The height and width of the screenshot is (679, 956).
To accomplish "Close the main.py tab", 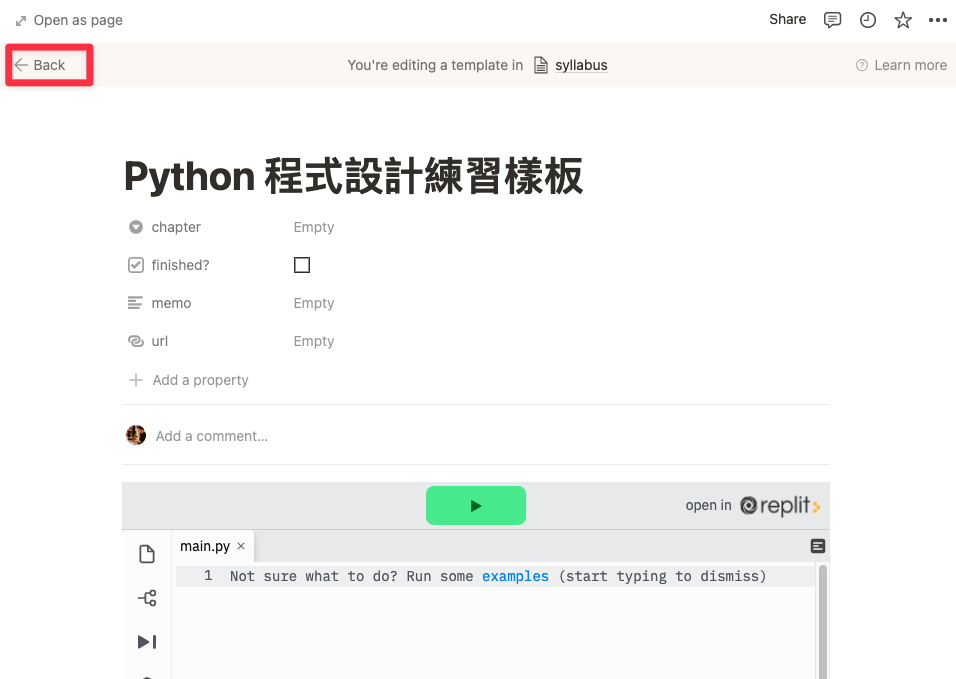I will coord(241,546).
